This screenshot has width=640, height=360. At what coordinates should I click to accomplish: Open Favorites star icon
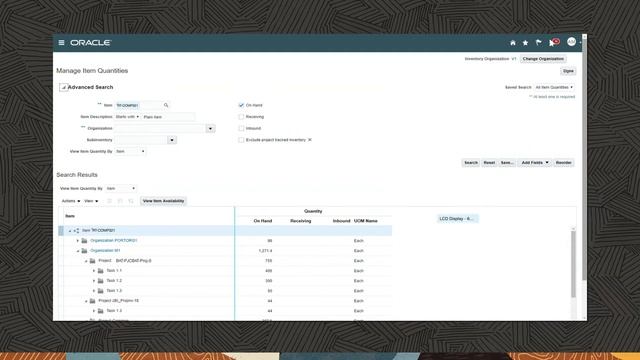525,43
